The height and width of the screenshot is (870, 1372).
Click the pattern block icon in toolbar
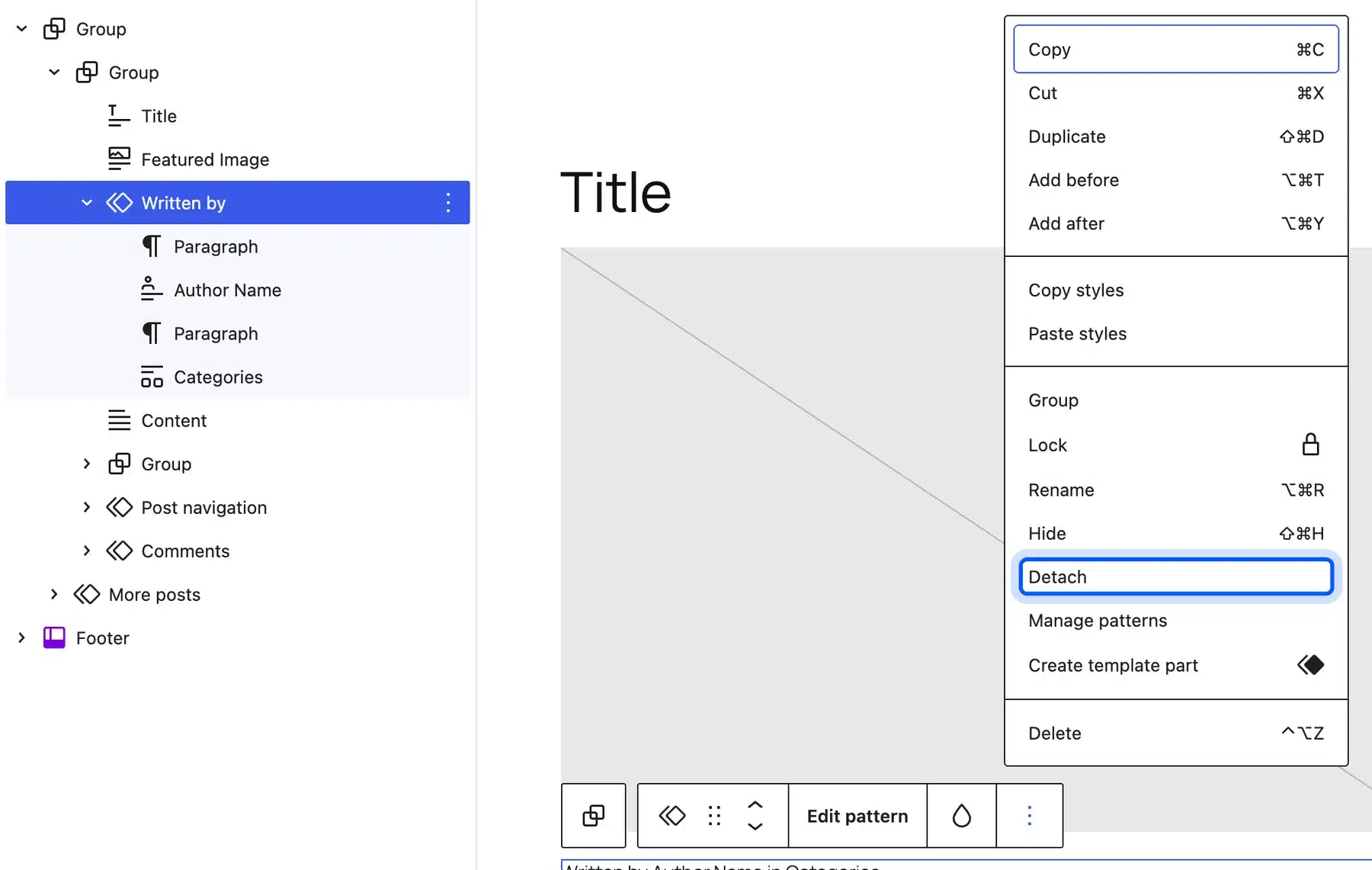[x=672, y=816]
